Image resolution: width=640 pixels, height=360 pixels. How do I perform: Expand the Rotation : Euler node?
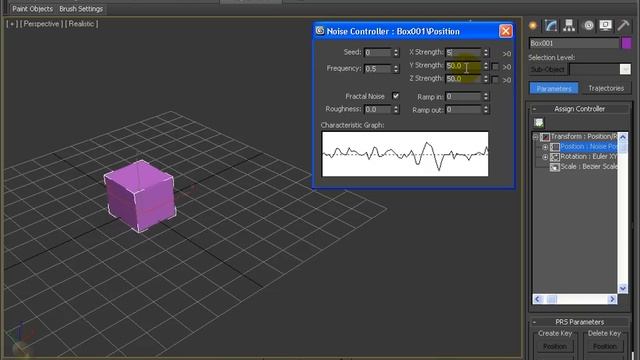[x=545, y=157]
